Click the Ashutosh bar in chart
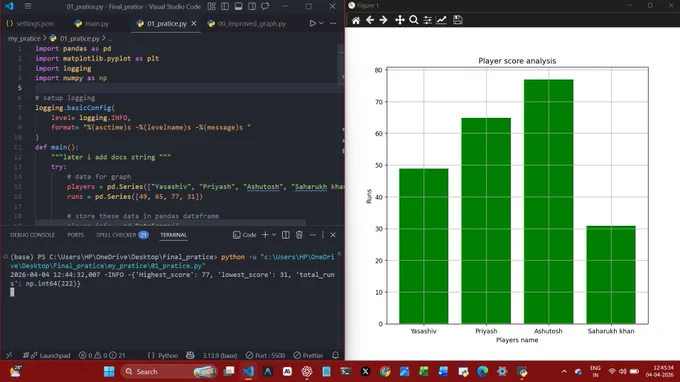Viewport: 680px width, 382px height. coord(549,201)
